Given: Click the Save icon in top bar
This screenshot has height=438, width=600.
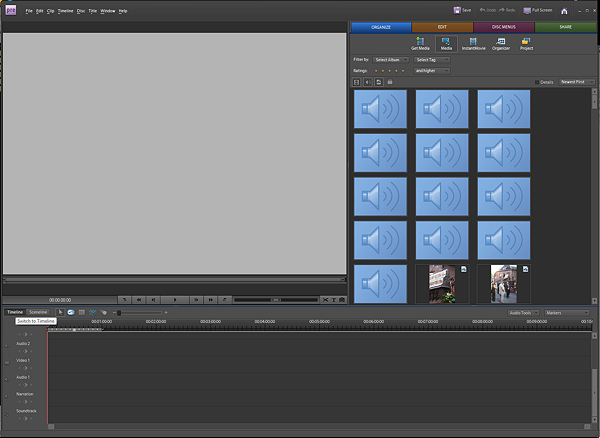Looking at the screenshot, I should [462, 9].
